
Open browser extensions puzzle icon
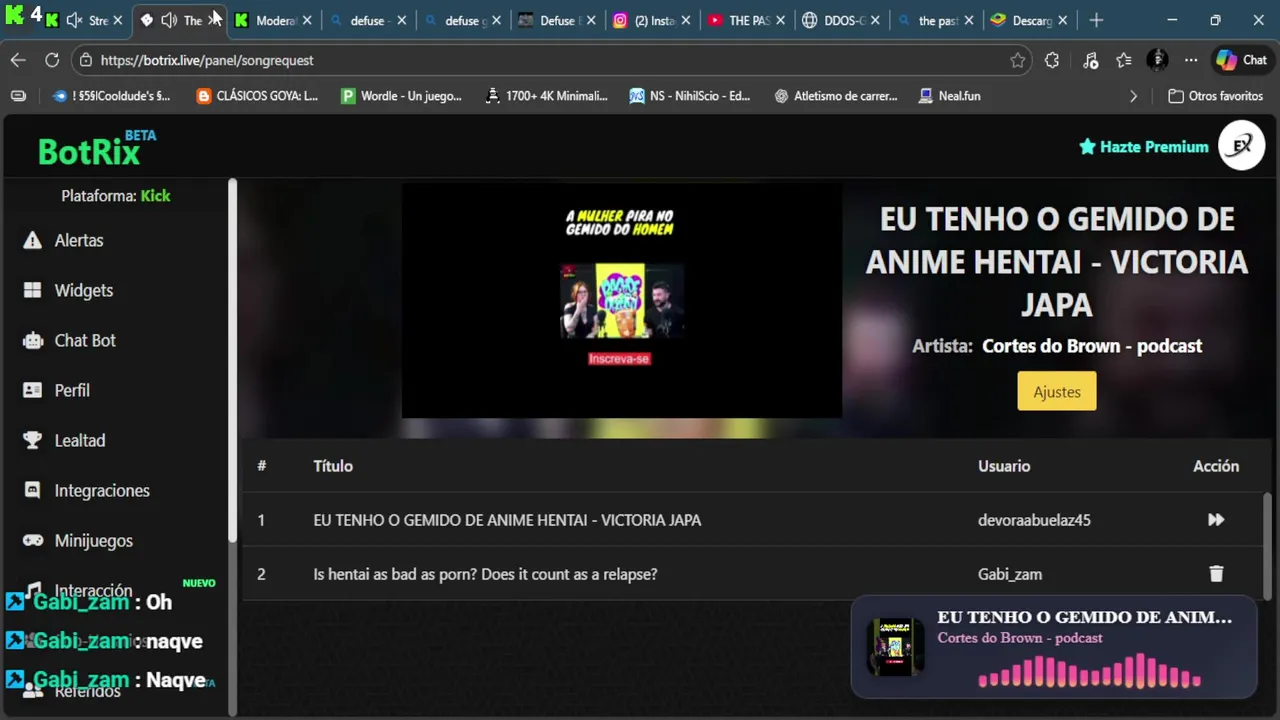(1052, 60)
